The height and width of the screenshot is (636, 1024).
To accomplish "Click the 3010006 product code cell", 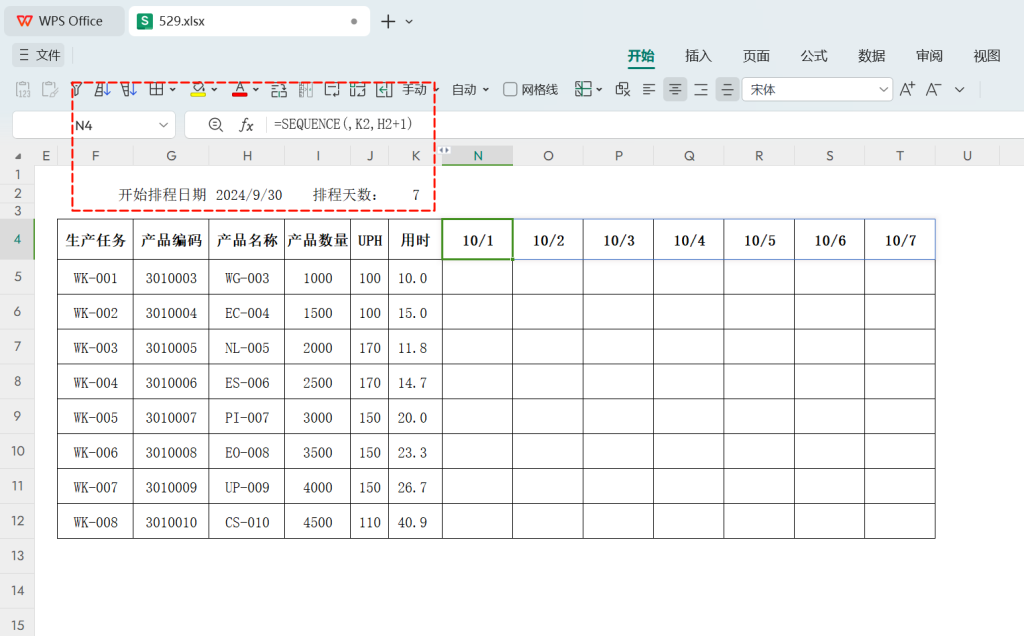I will click(x=171, y=382).
